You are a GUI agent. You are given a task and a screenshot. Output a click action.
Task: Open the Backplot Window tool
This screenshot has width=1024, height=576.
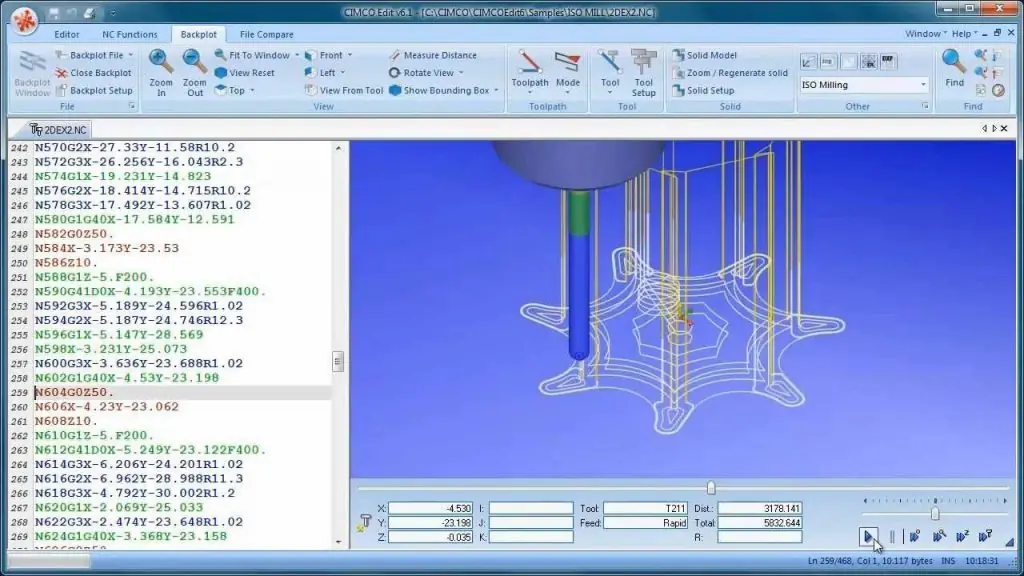[31, 73]
